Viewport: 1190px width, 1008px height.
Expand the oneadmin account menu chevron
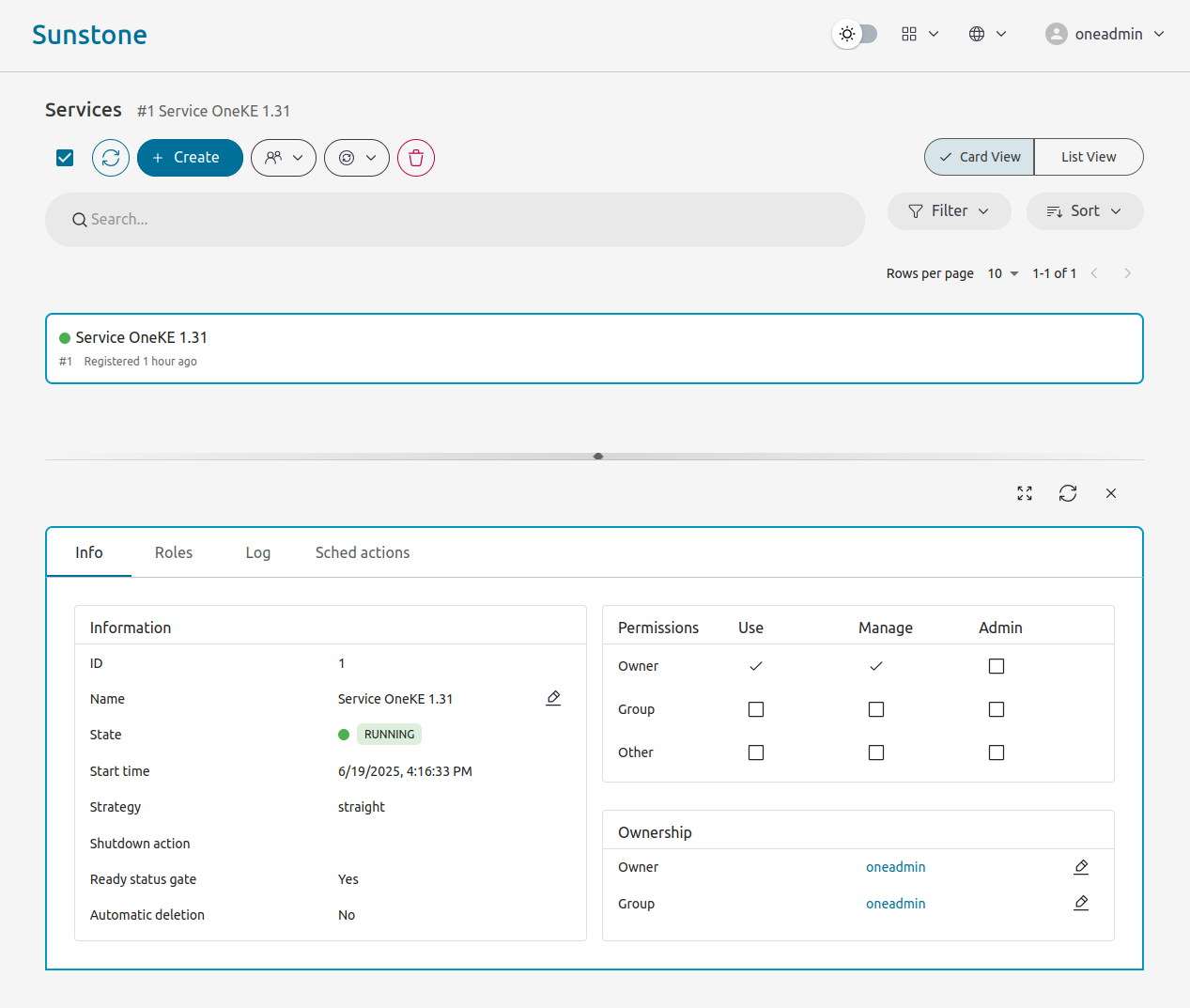[1159, 34]
